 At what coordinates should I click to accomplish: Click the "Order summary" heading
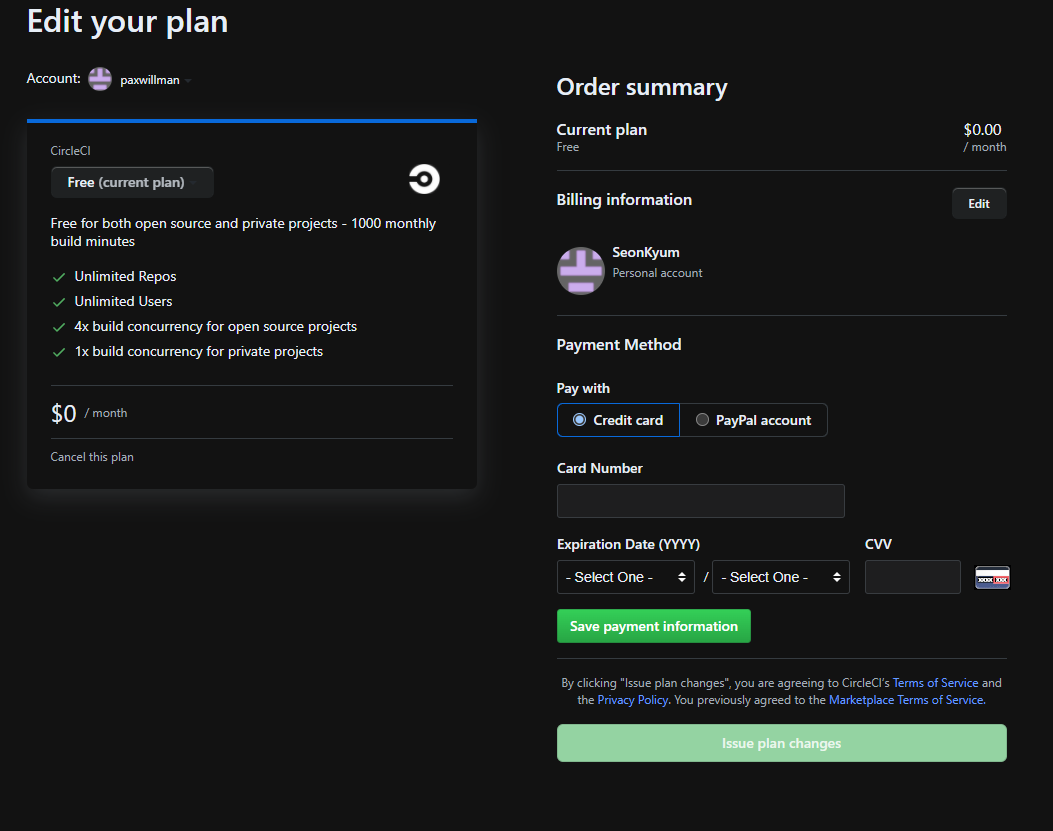(x=641, y=87)
